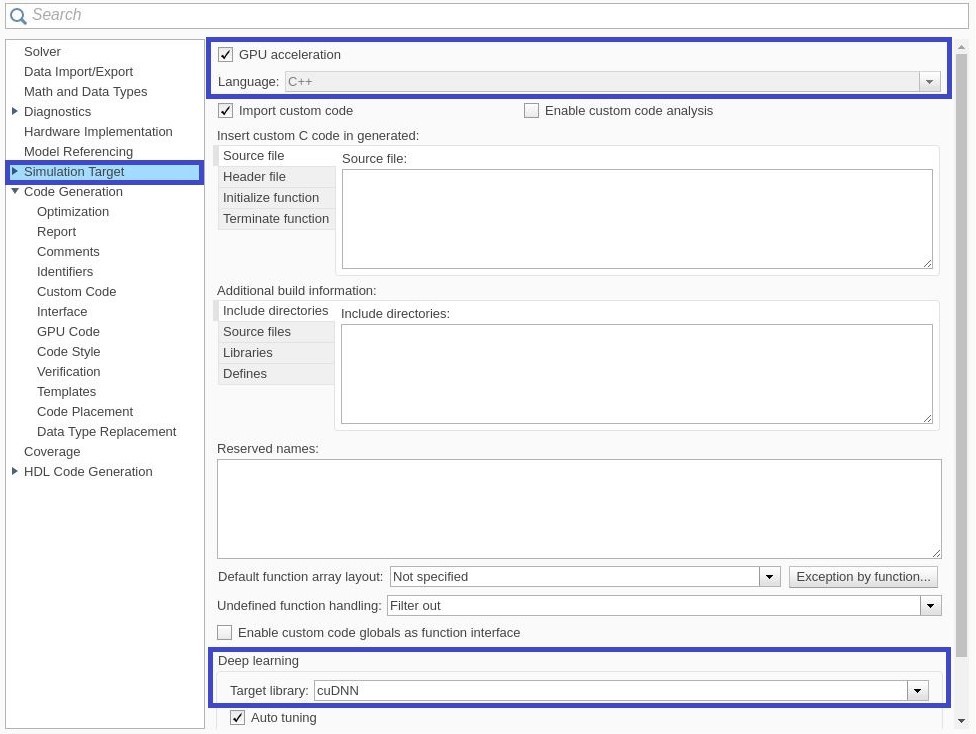Viewport: 976px width, 734px height.
Task: Click the Exception by function button
Action: pos(863,576)
